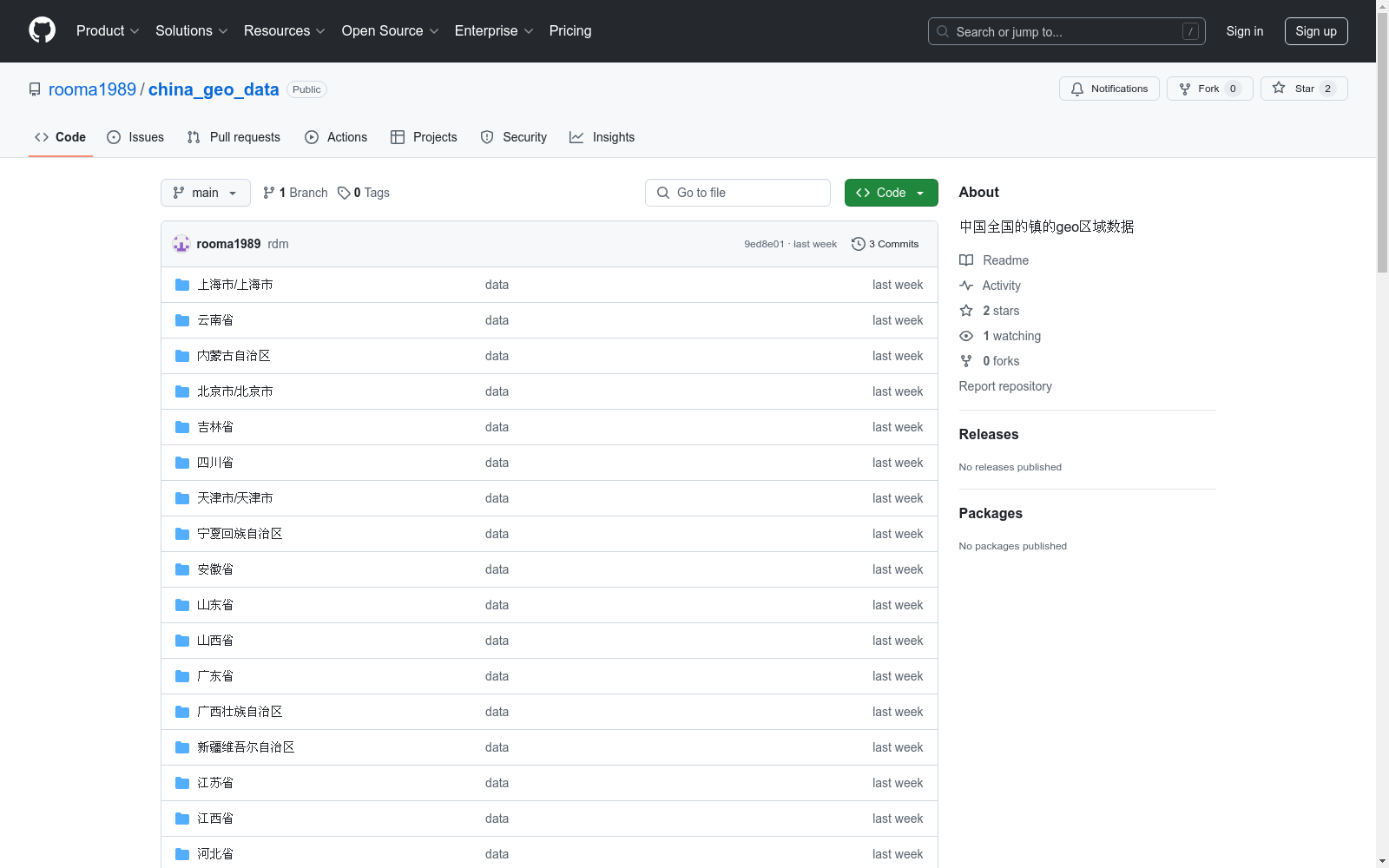Click the book icon beside Readme
This screenshot has width=1389, height=868.
966,260
